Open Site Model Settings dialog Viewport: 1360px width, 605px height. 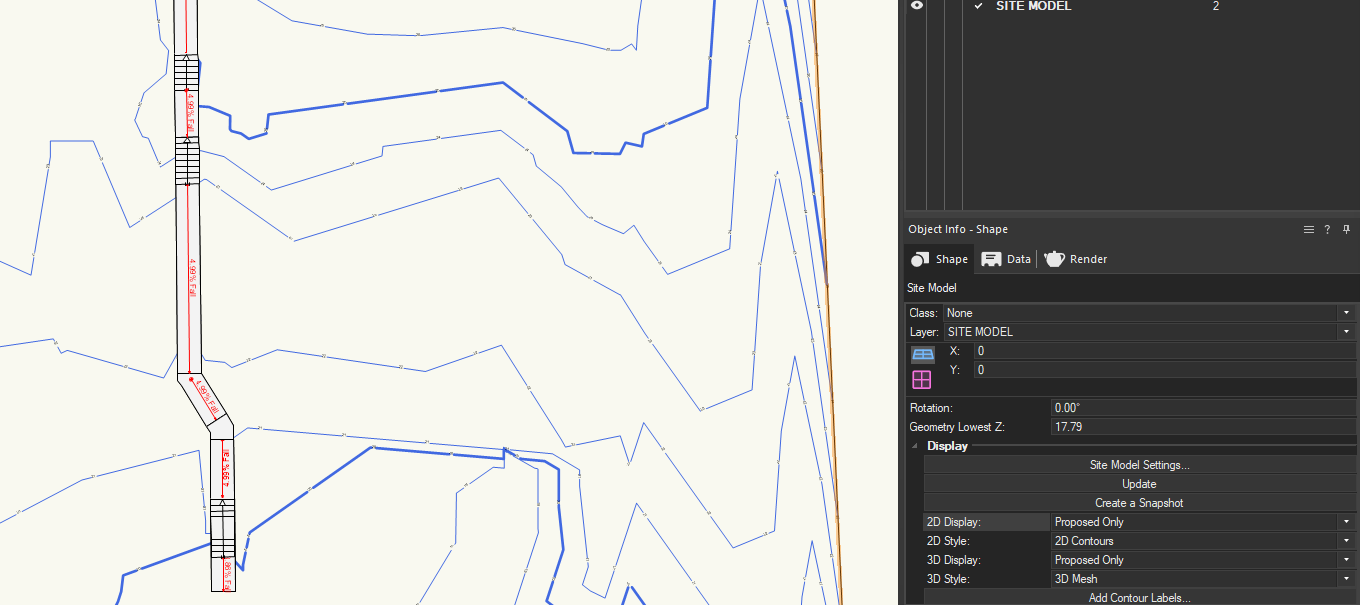(1139, 465)
